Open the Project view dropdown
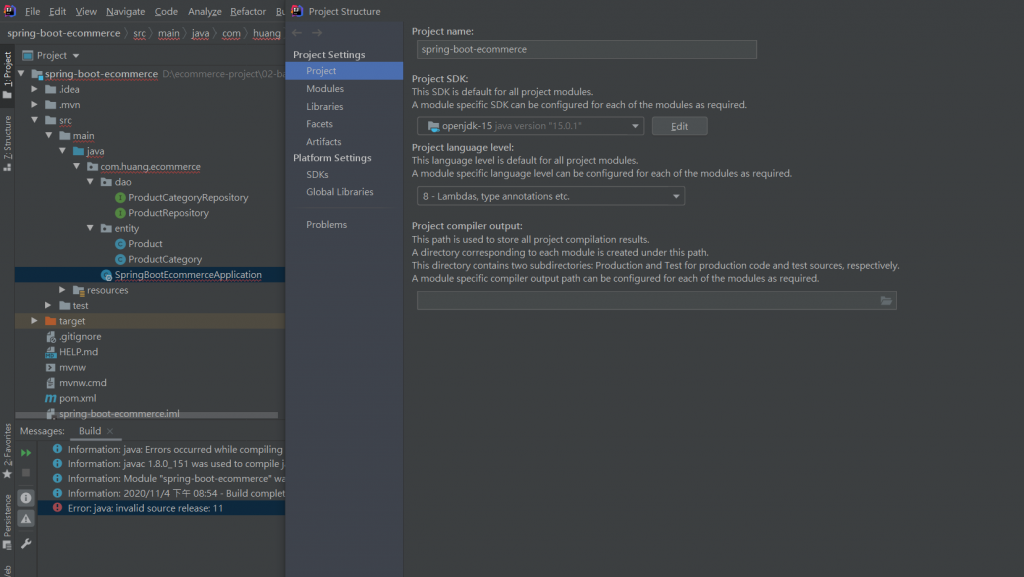 tap(76, 56)
